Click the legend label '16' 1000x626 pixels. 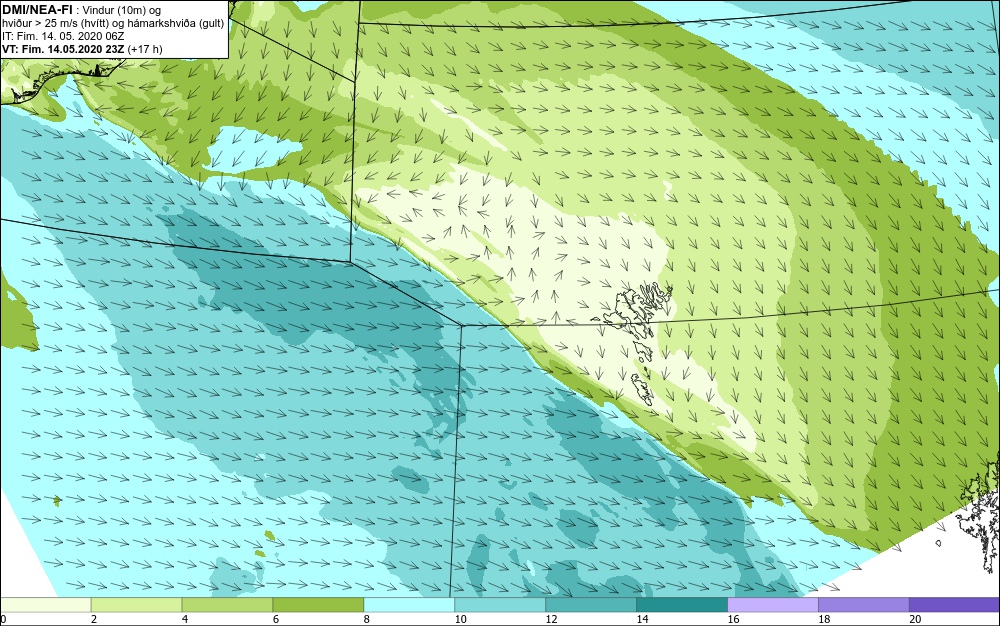[733, 619]
